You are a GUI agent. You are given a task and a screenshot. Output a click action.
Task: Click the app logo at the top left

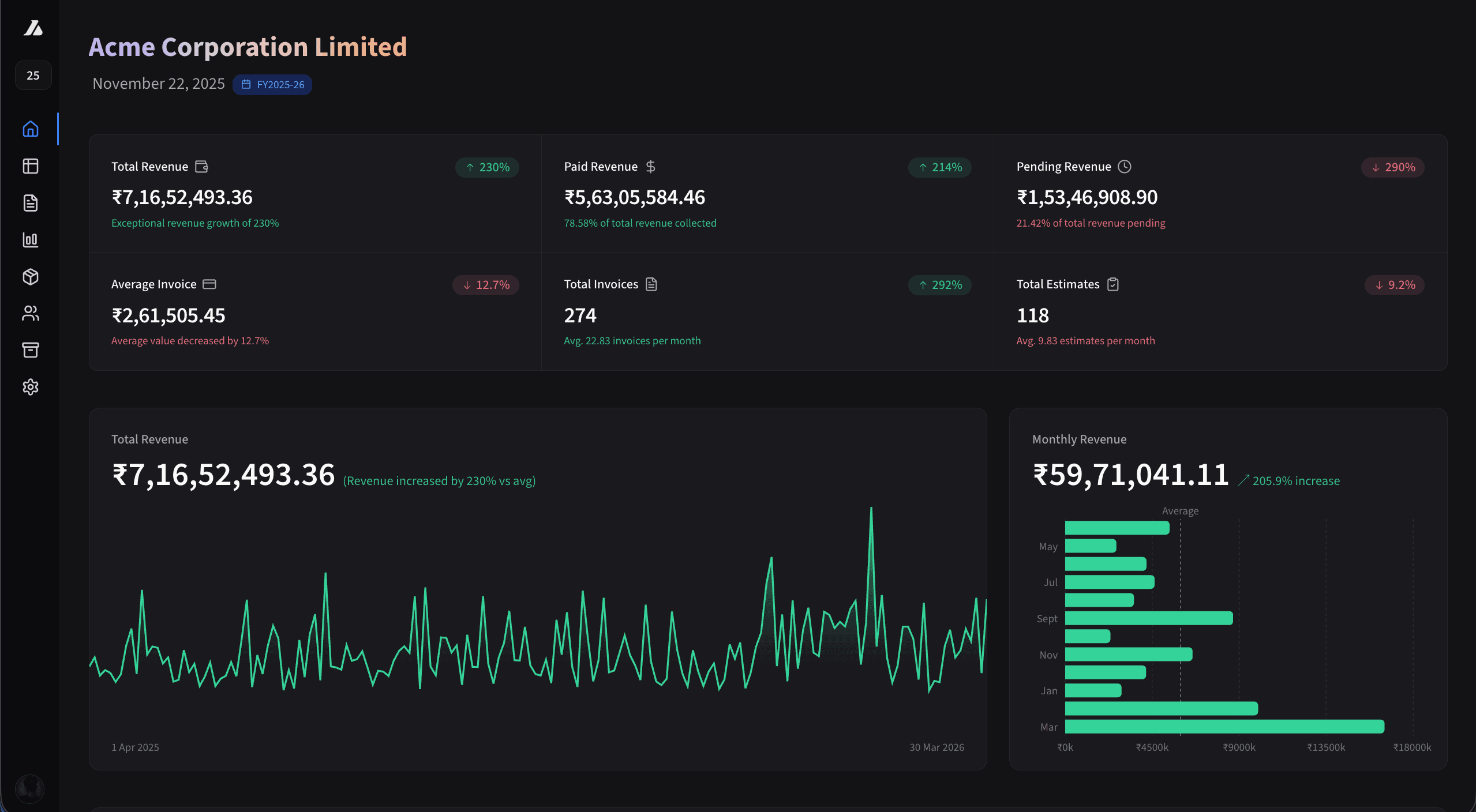[33, 29]
